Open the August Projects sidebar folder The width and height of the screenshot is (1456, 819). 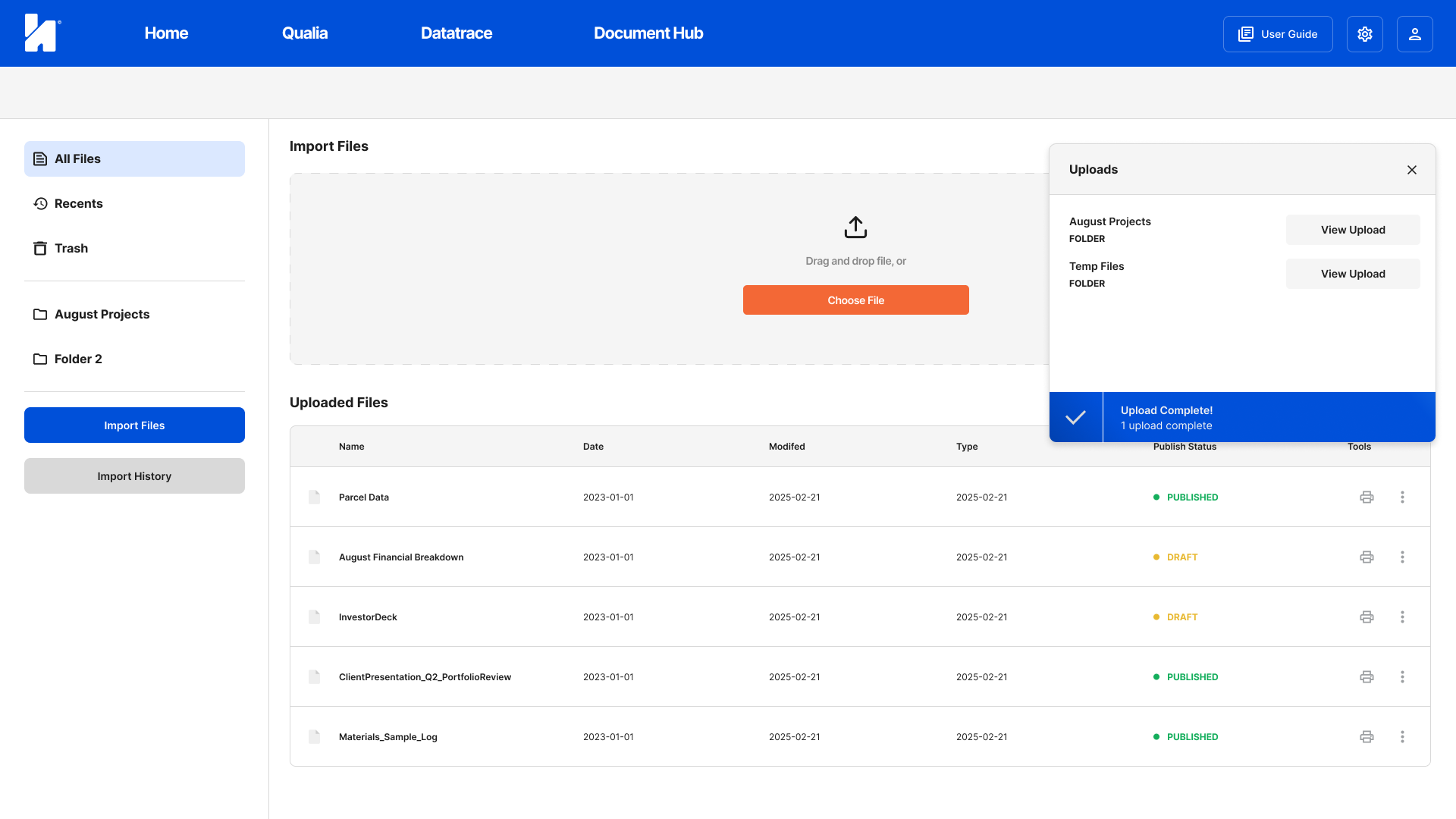[134, 314]
